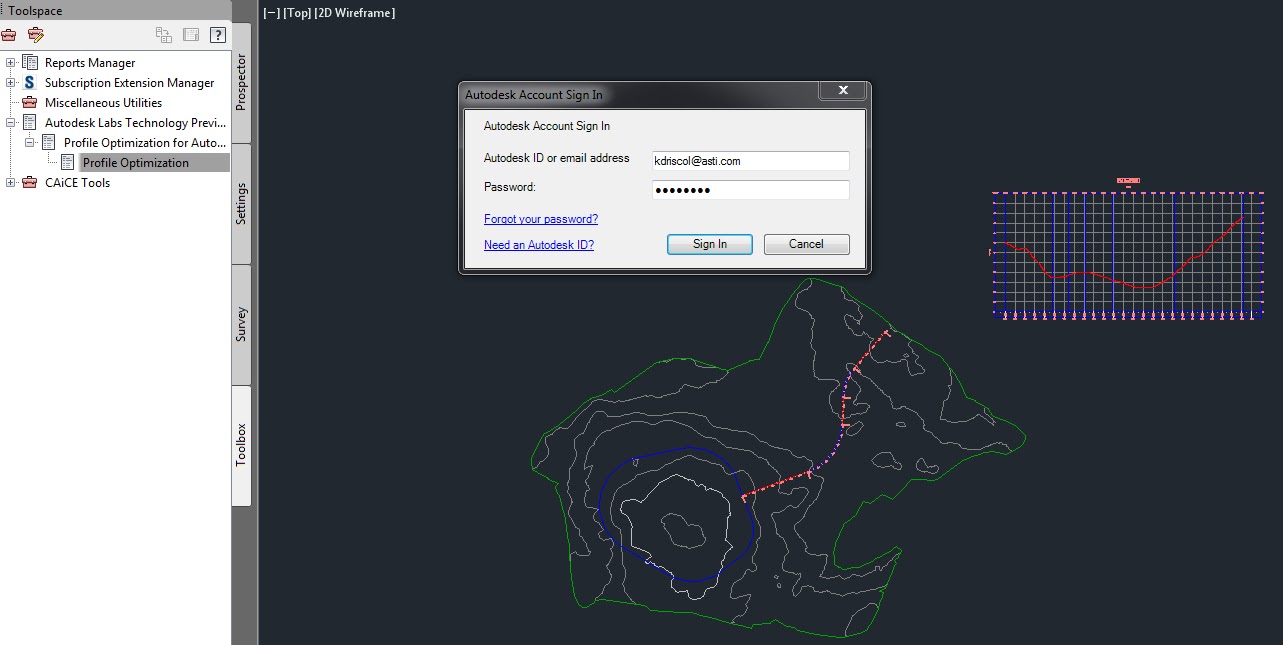
Task: Expand the Subscription Extension Manager node
Action: (x=10, y=83)
